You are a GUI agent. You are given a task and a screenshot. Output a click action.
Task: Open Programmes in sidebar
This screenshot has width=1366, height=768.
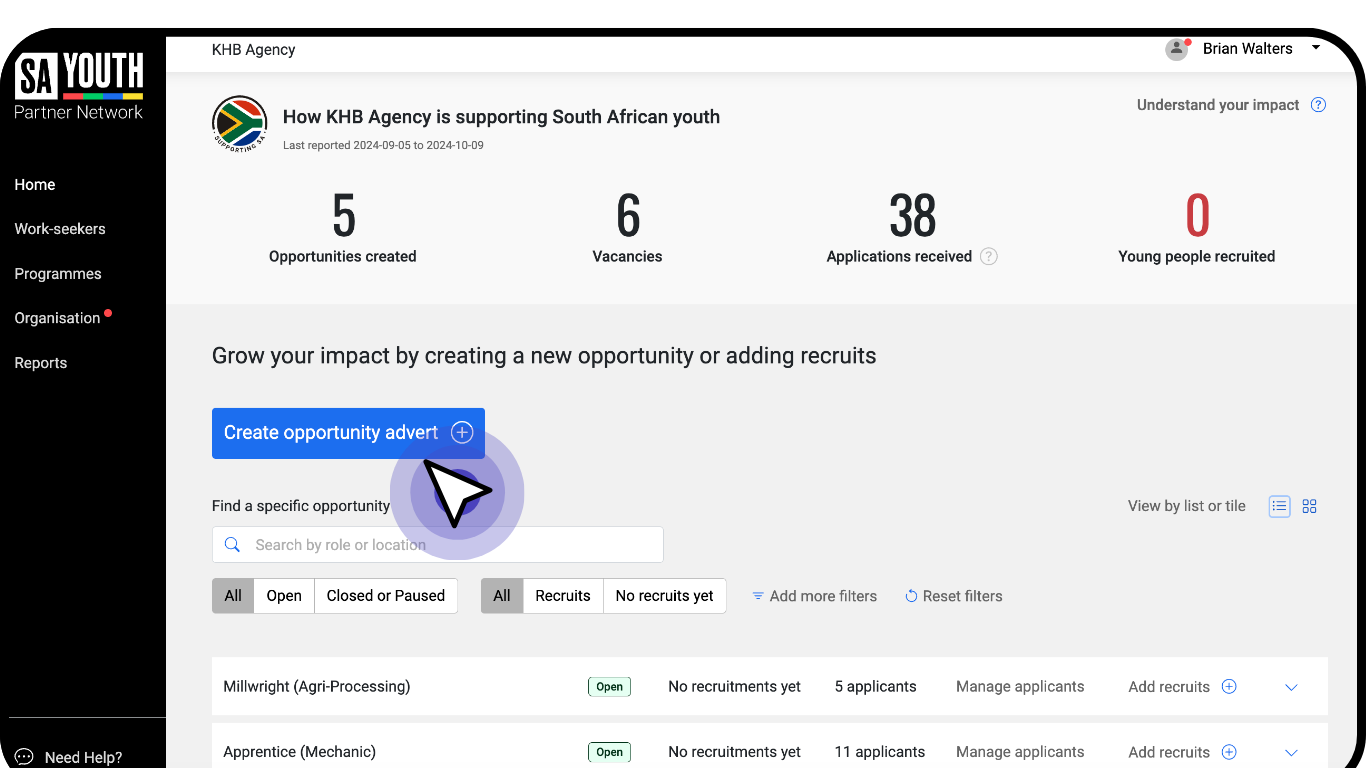tap(58, 274)
